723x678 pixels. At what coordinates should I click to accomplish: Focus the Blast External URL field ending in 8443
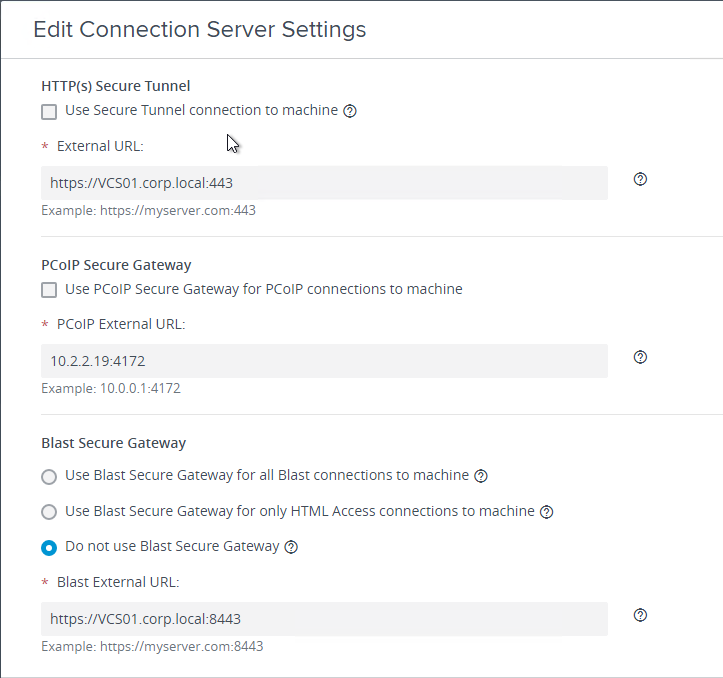click(324, 619)
